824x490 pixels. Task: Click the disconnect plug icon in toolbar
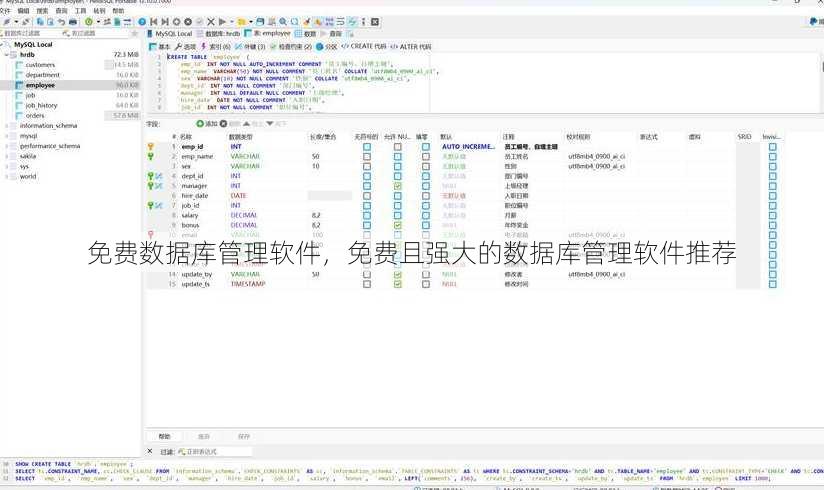click(26, 22)
